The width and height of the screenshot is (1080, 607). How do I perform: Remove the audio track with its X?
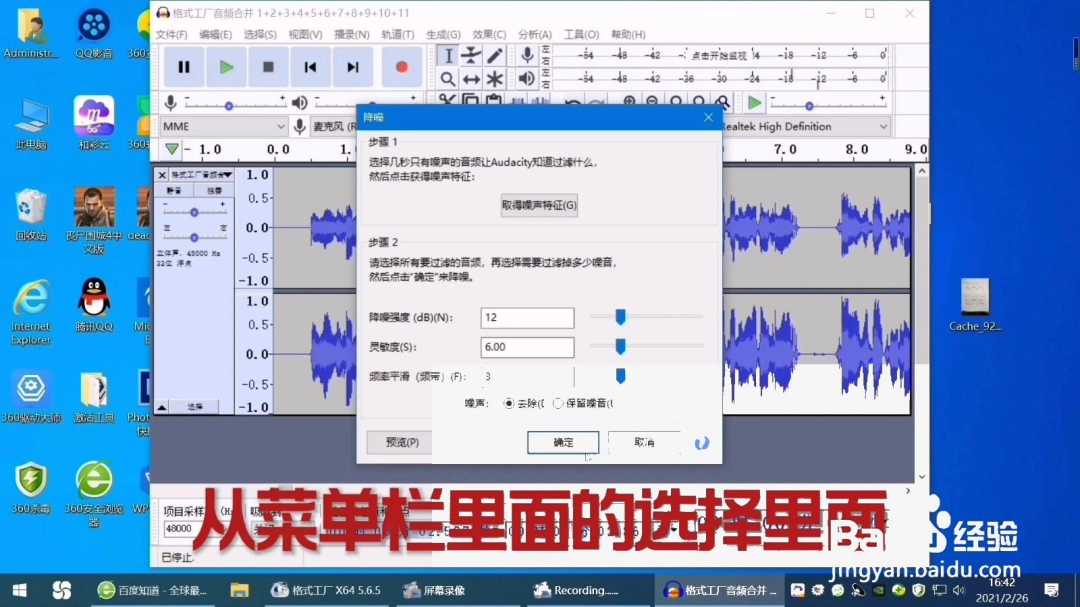click(162, 175)
